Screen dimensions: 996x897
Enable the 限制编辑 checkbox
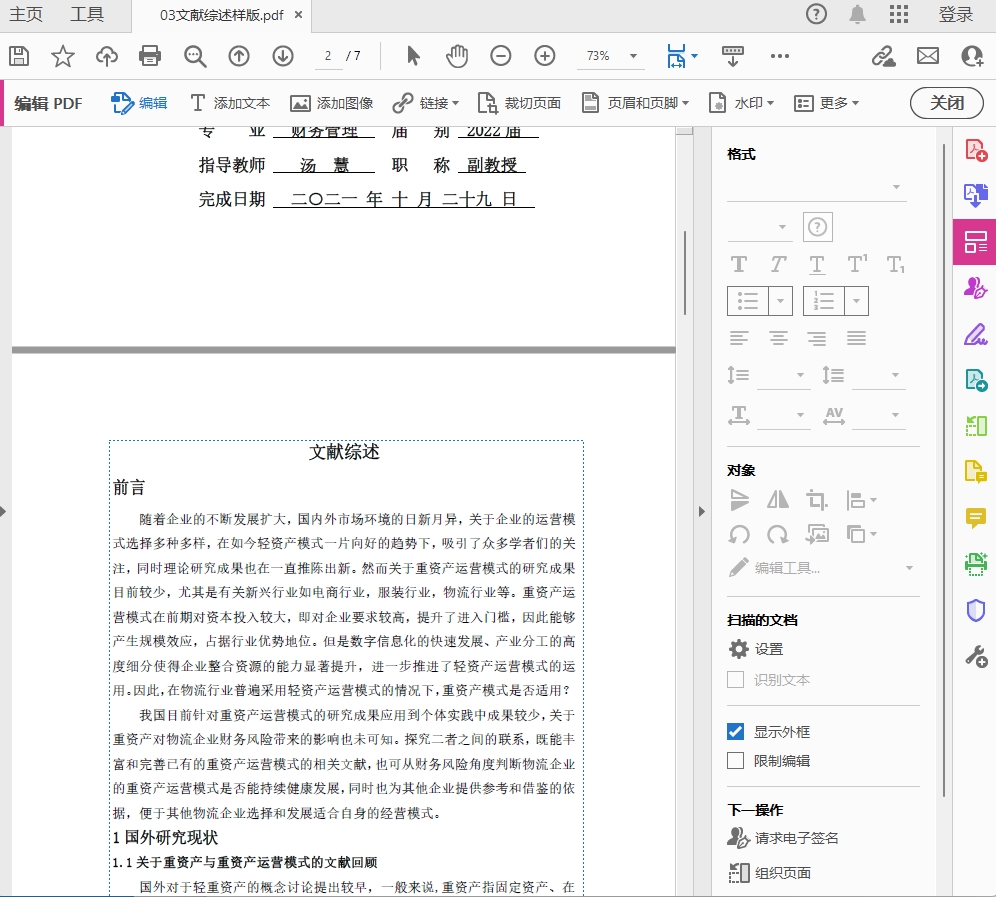tap(736, 761)
